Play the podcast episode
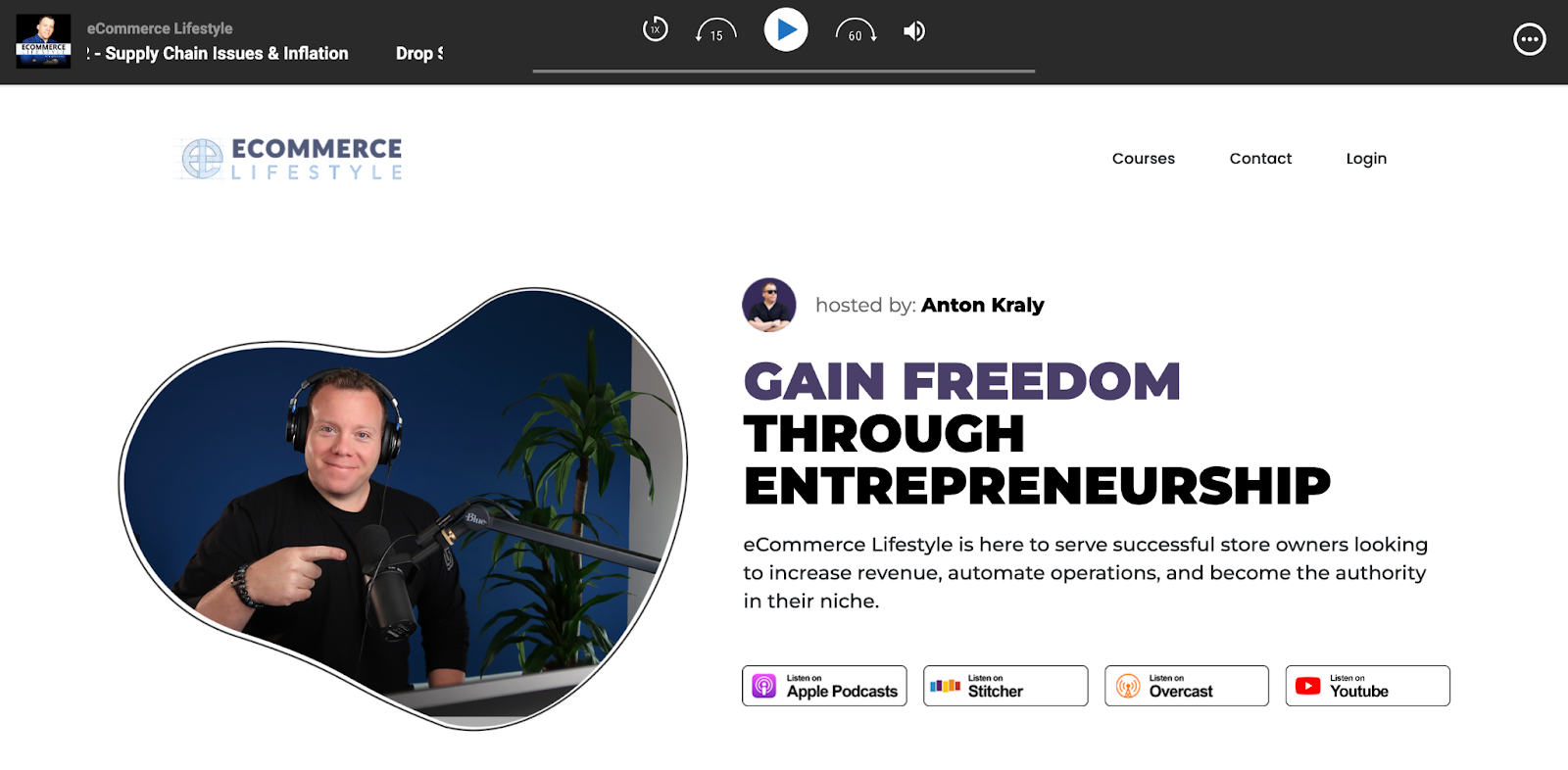This screenshot has width=1568, height=770. tap(786, 29)
